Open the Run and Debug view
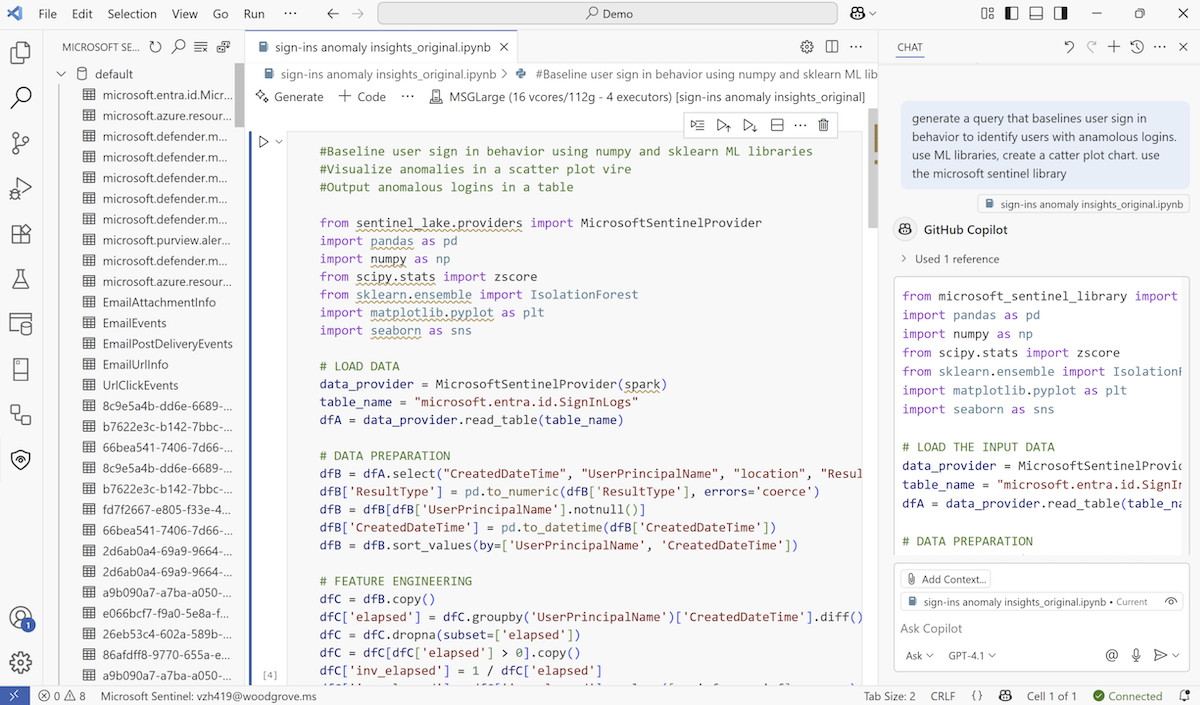The height and width of the screenshot is (705, 1200). click(x=20, y=189)
